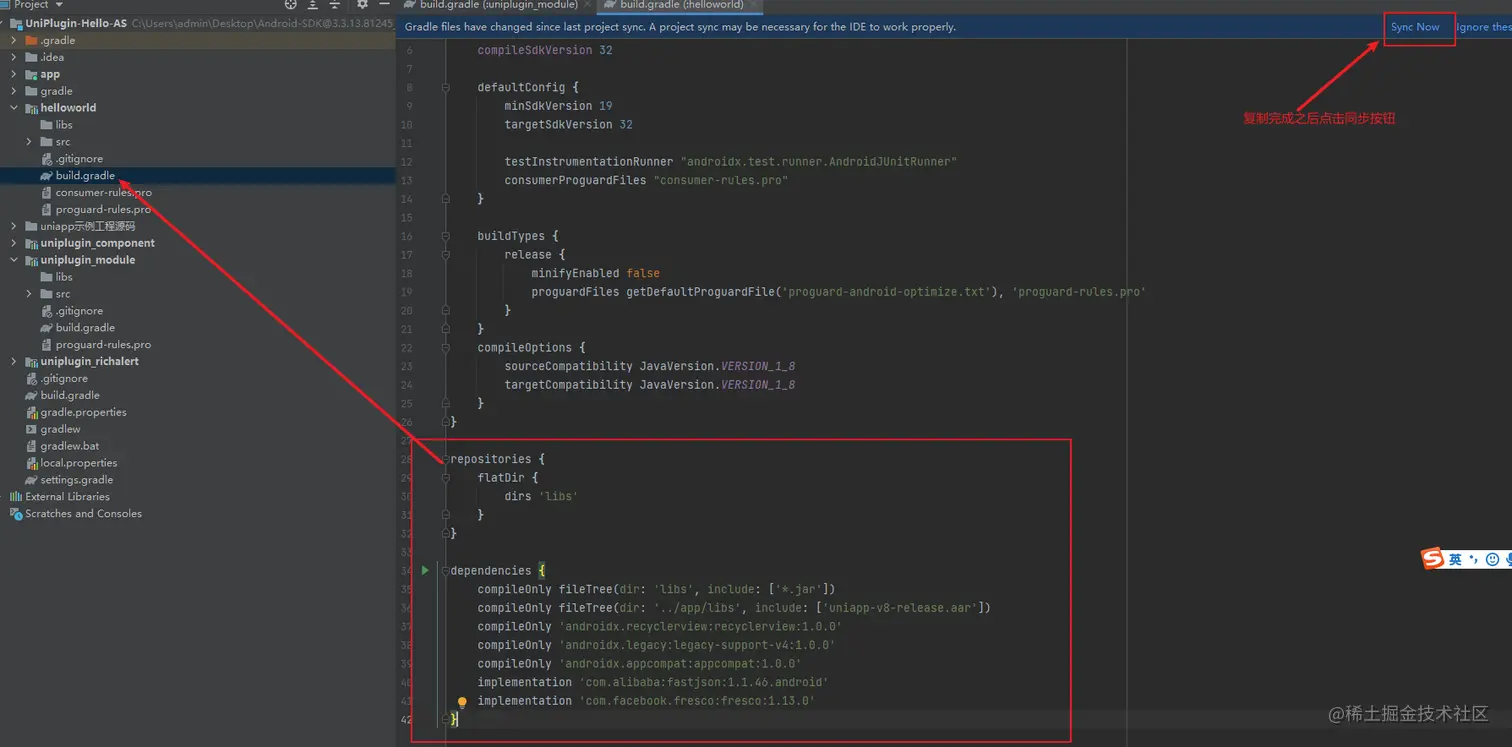Expand the uniplugin_component module
The width and height of the screenshot is (1512, 747).
pos(14,243)
